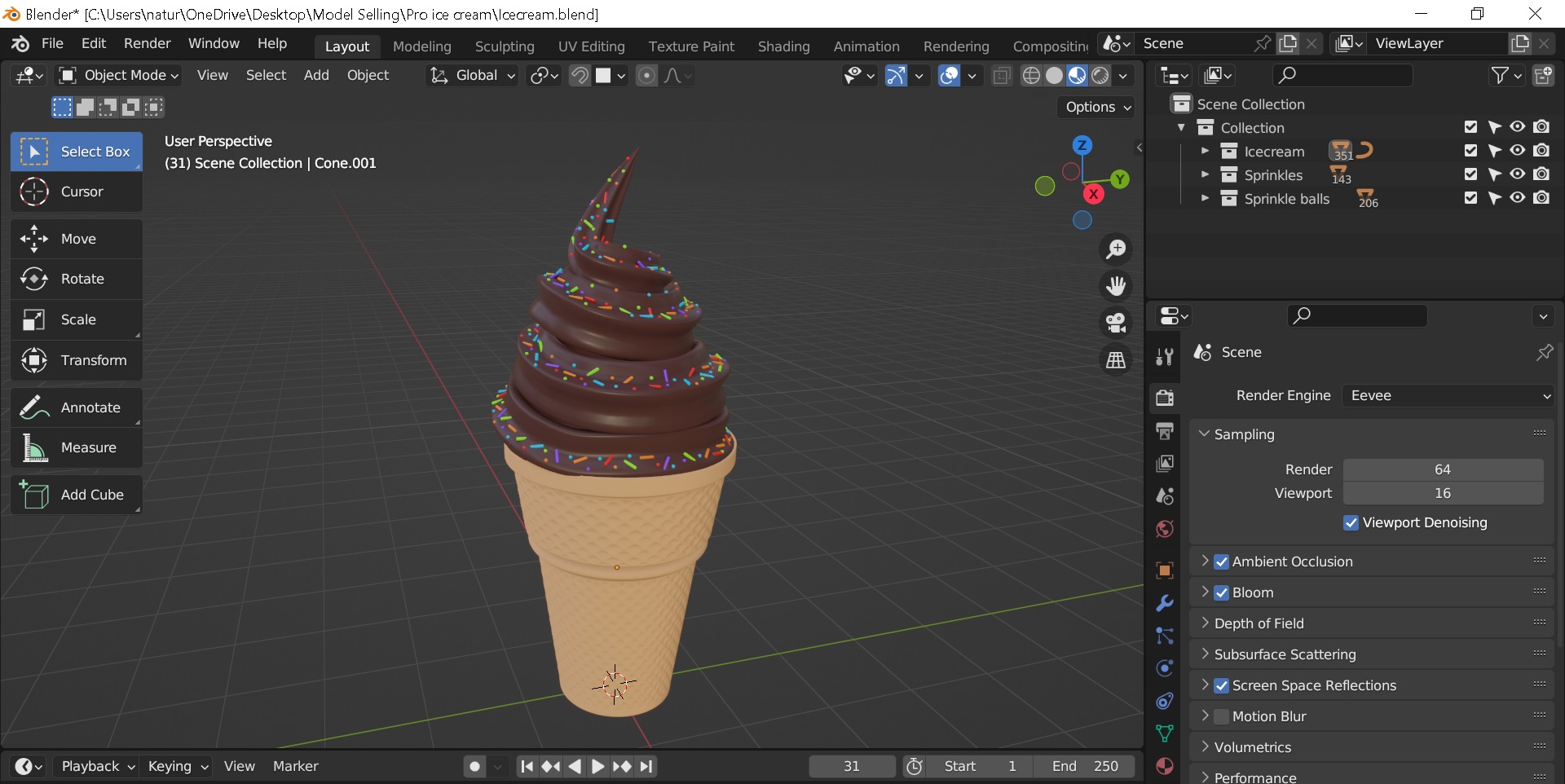The image size is (1565, 784).
Task: Open the Playback dropdown in timeline
Action: point(97,766)
